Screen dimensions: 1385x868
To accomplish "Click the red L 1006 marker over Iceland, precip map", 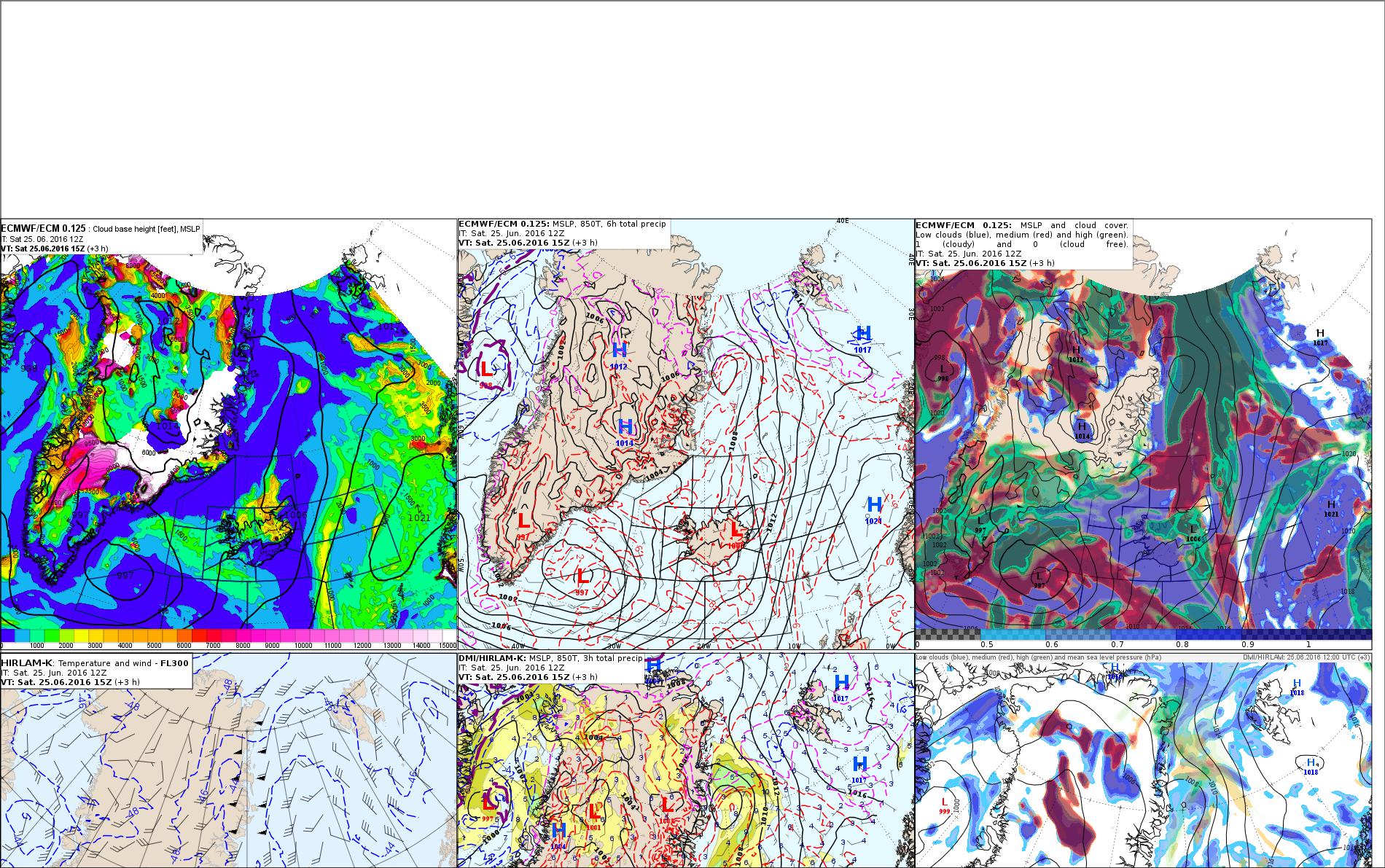I will click(736, 533).
